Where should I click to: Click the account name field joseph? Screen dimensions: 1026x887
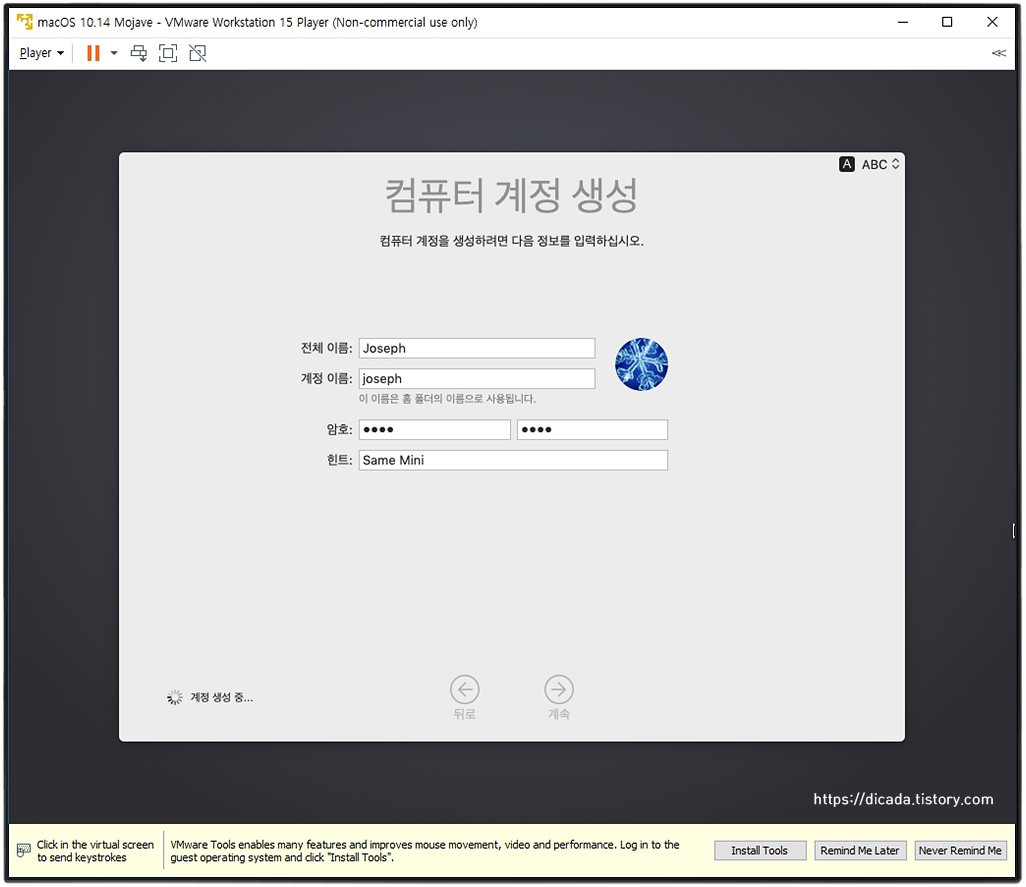click(x=476, y=378)
